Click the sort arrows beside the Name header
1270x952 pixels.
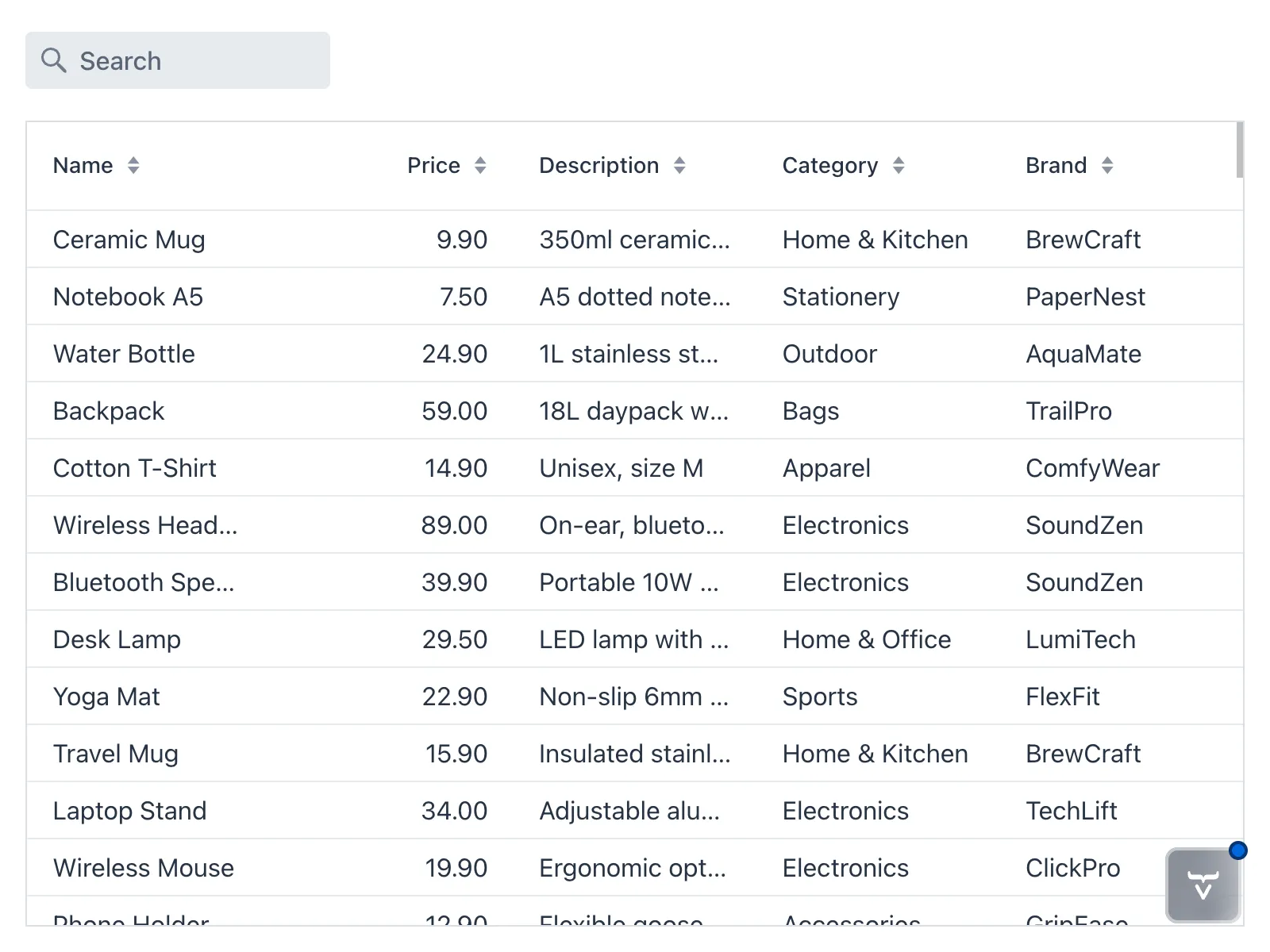click(133, 165)
